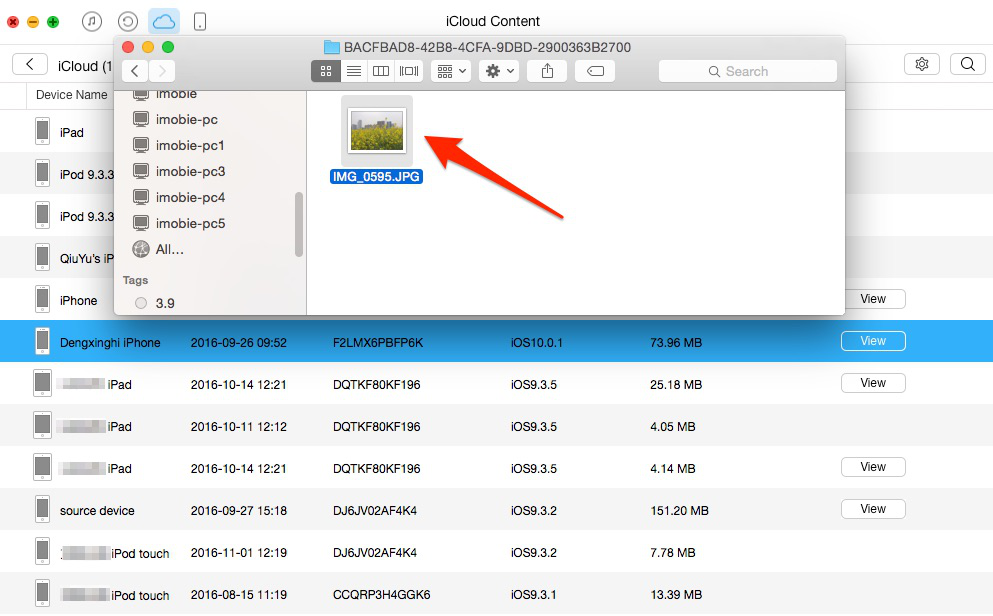
Task: Select Dengxinghi iPhone backup row
Action: click(x=496, y=341)
